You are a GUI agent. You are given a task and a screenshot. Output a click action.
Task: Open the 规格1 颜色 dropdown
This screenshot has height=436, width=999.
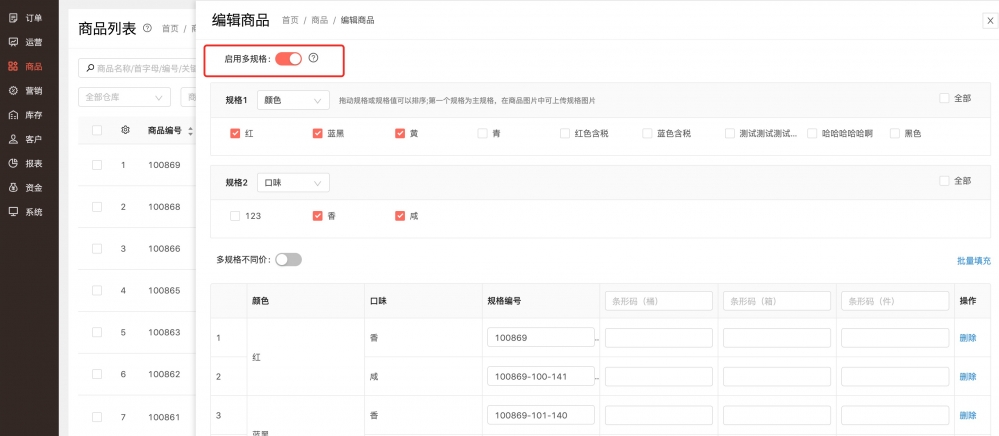pyautogui.click(x=293, y=100)
